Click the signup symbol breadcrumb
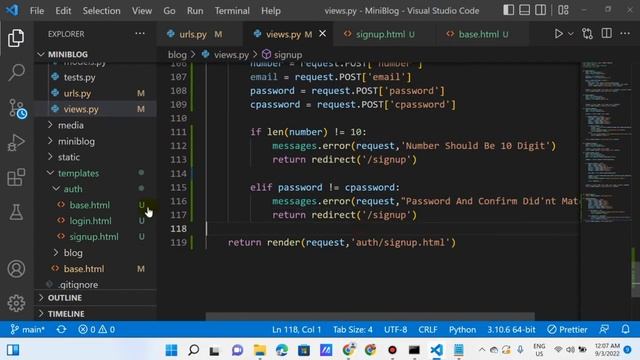 point(282,55)
